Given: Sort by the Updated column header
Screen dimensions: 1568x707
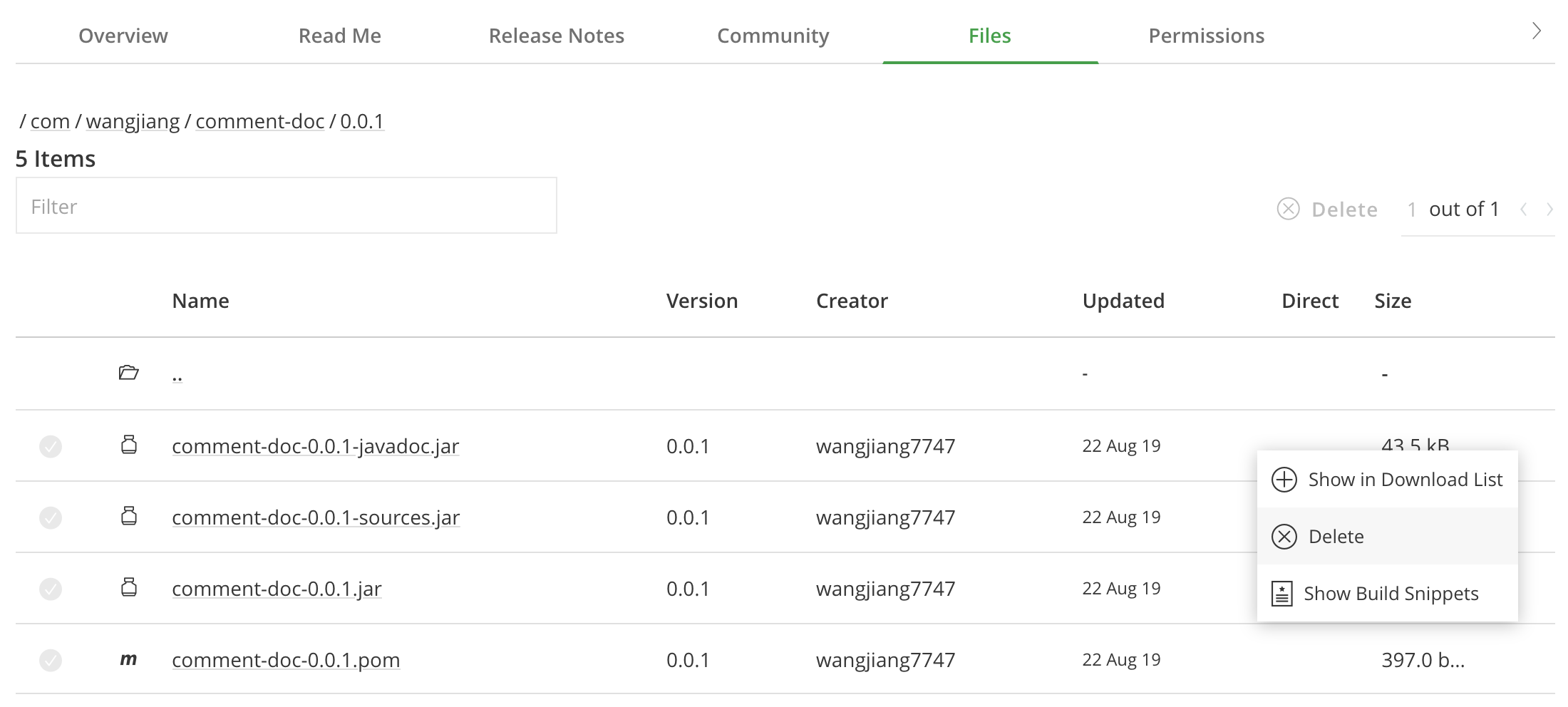Looking at the screenshot, I should point(1123,301).
